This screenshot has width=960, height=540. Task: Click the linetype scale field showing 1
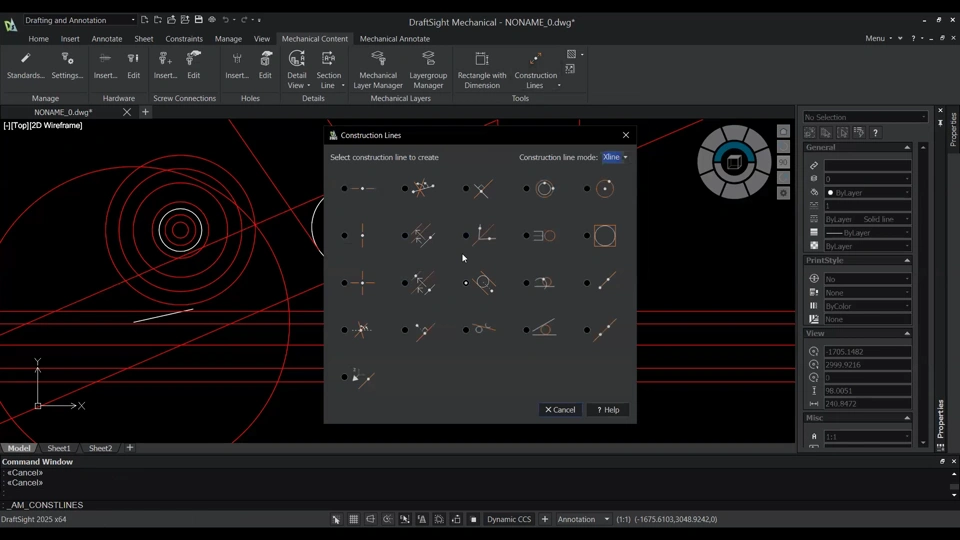point(868,206)
